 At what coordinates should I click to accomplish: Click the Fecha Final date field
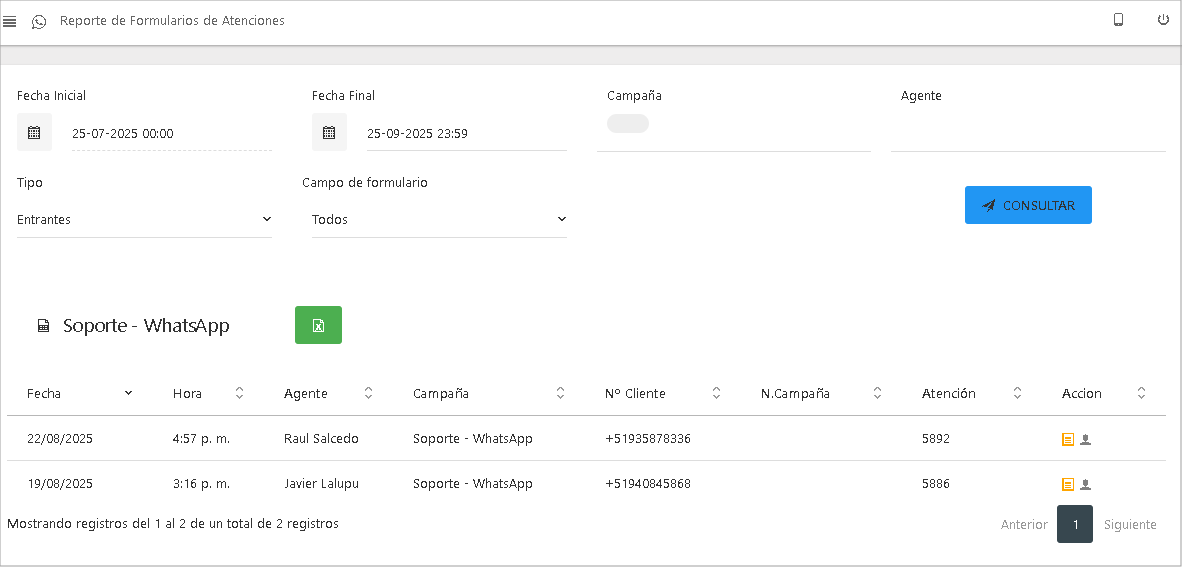[x=466, y=134]
